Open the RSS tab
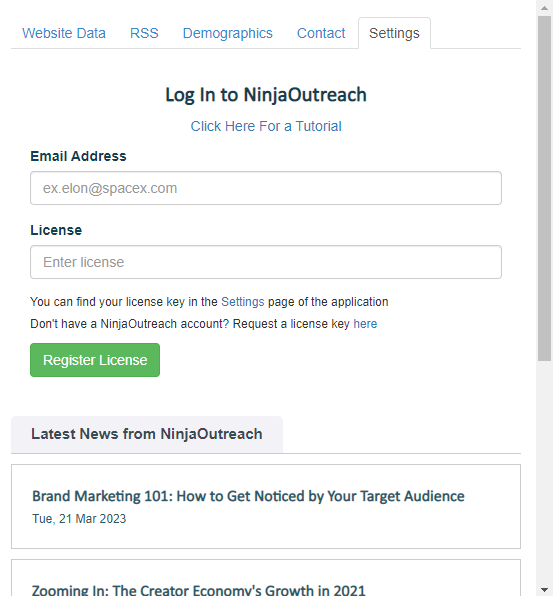This screenshot has height=596, width=553. click(144, 33)
